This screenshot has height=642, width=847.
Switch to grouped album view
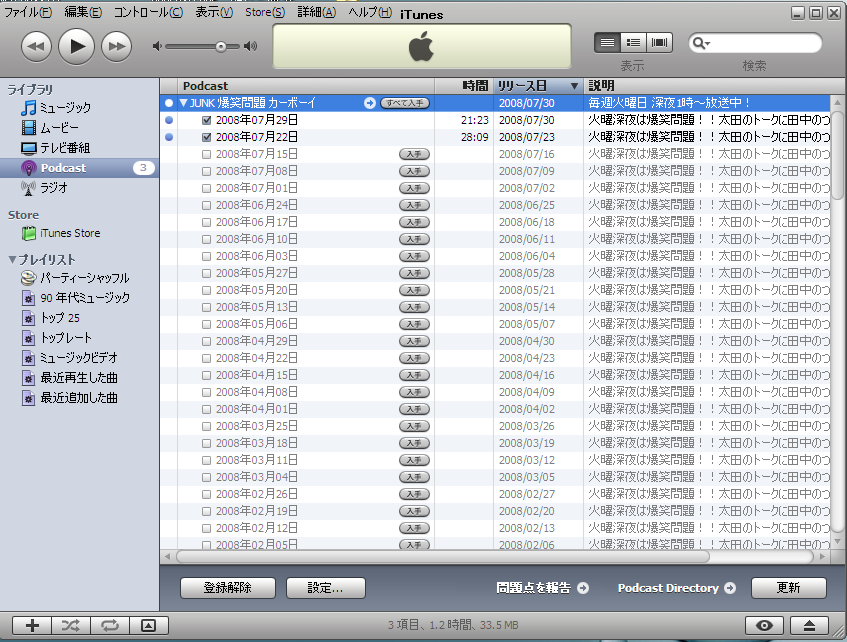click(x=633, y=43)
